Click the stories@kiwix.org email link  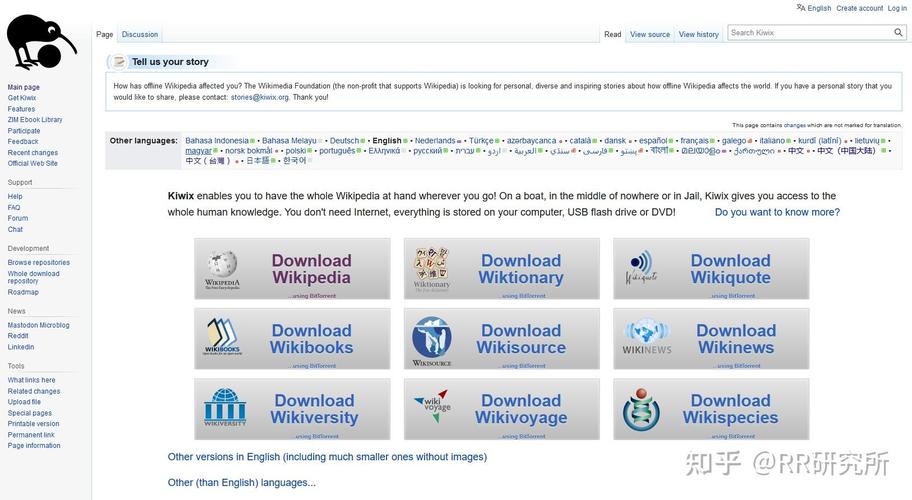(259, 97)
